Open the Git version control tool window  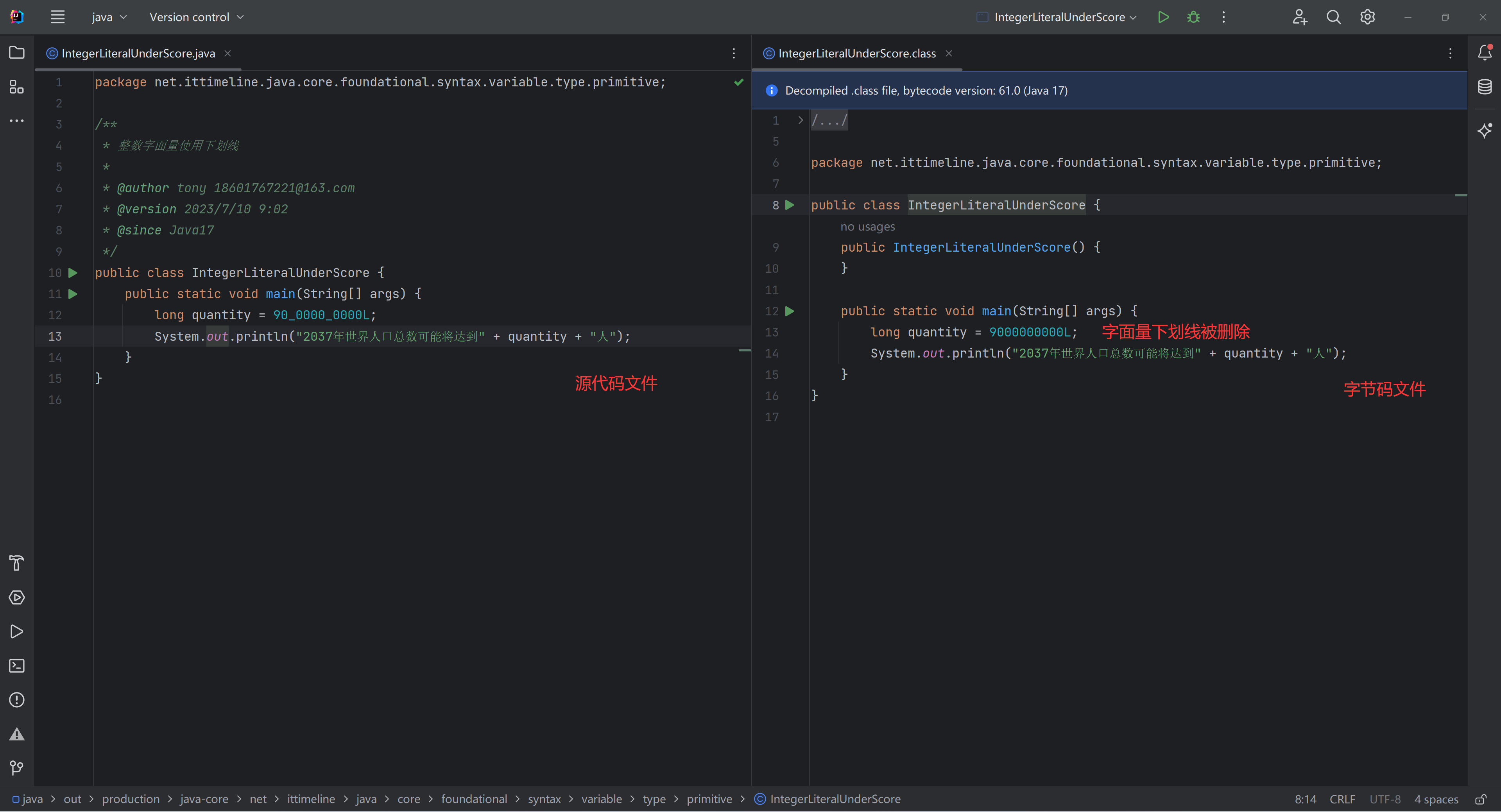17,768
